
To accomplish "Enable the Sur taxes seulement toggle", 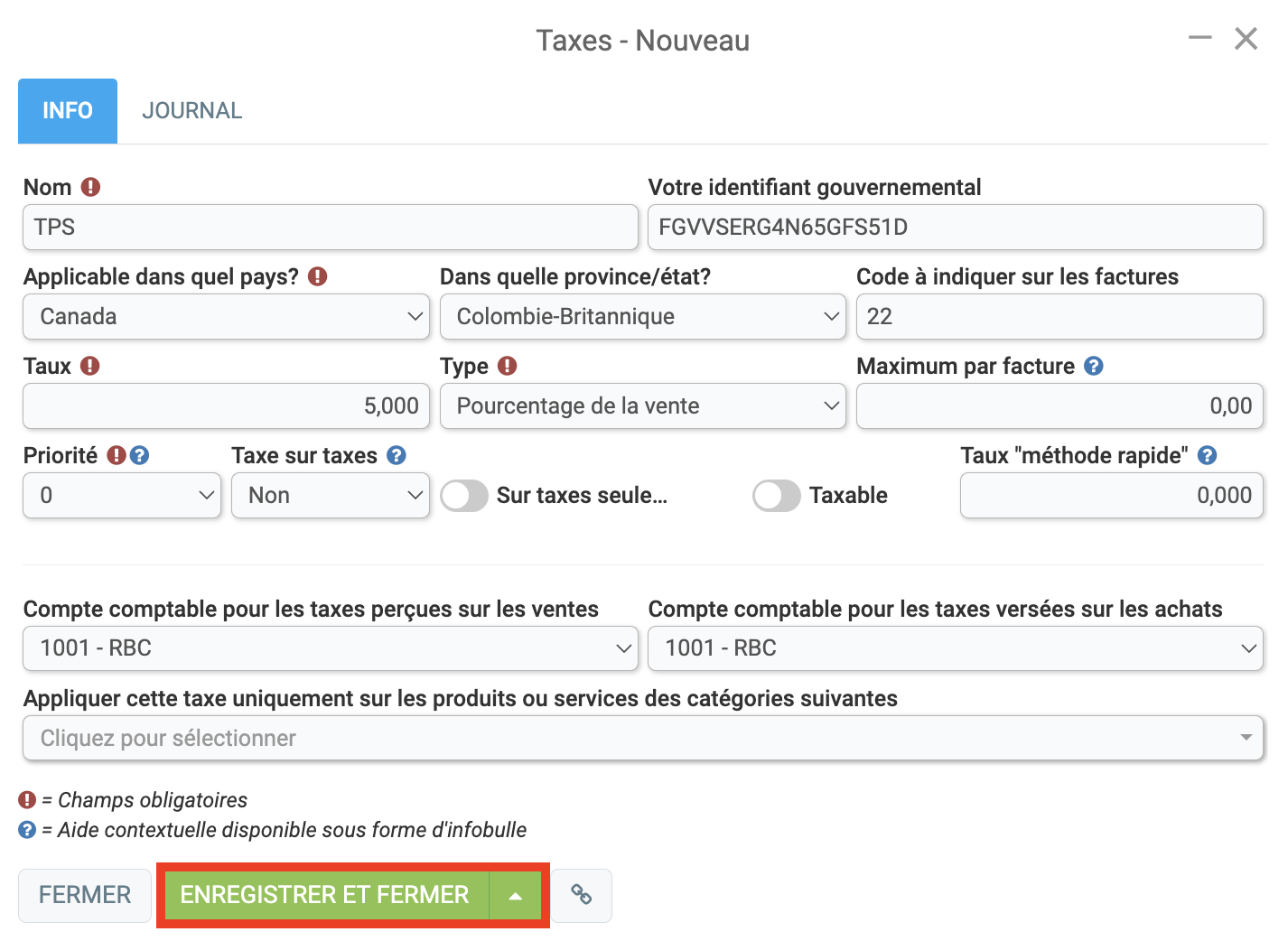I will tap(464, 496).
